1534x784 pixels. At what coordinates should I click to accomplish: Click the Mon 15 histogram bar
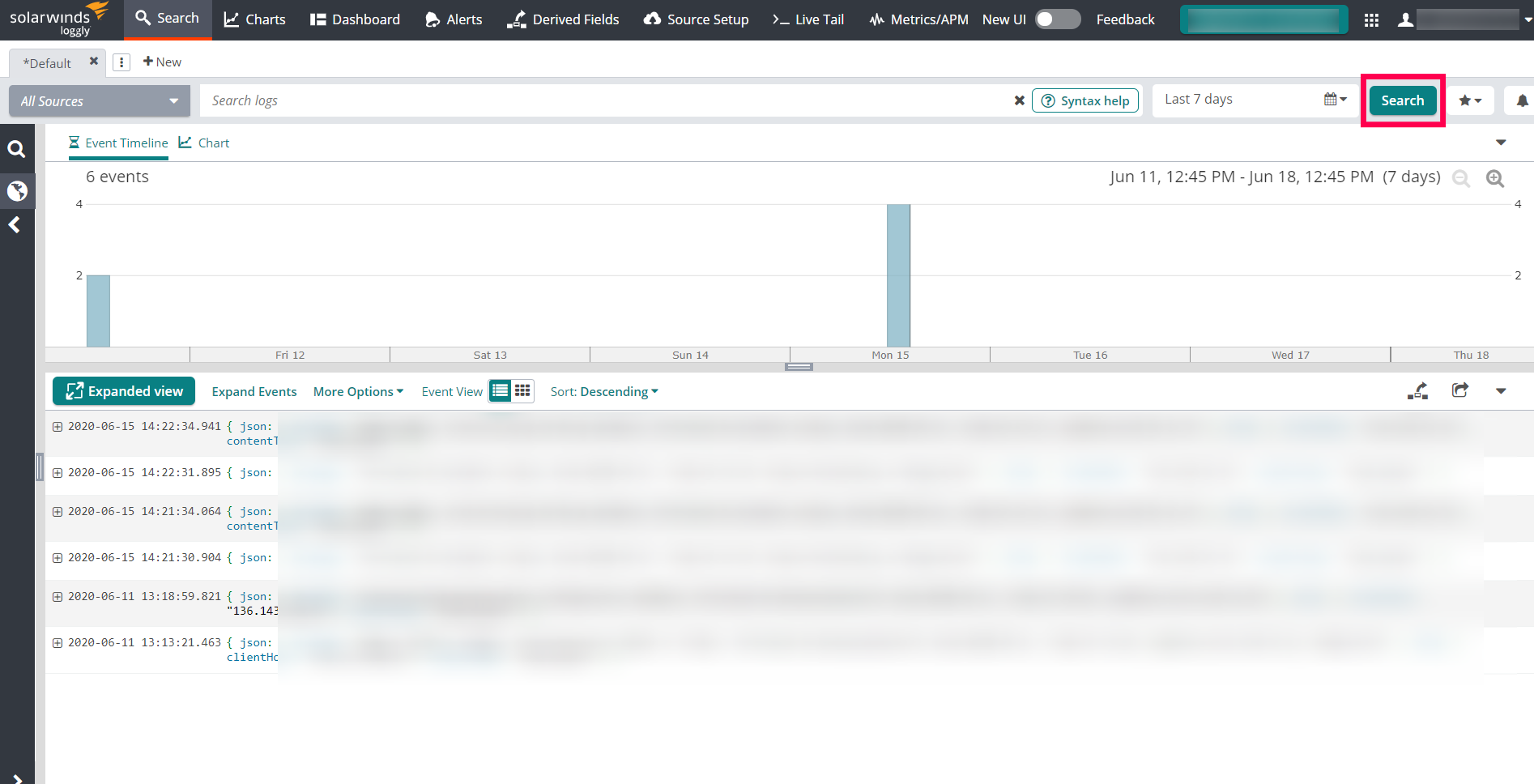tap(898, 275)
